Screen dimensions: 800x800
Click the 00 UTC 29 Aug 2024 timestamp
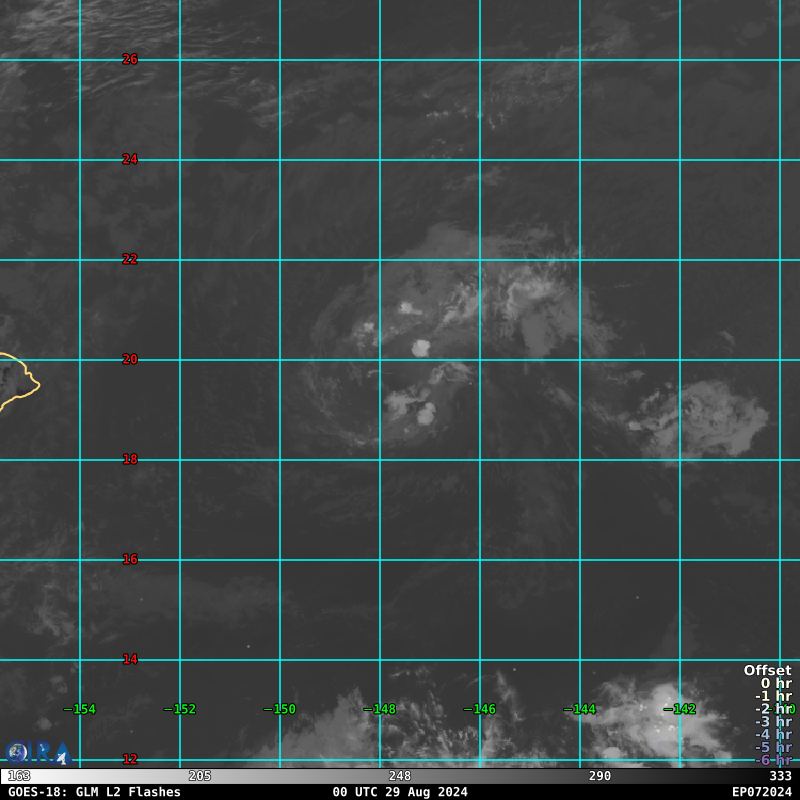point(400,792)
